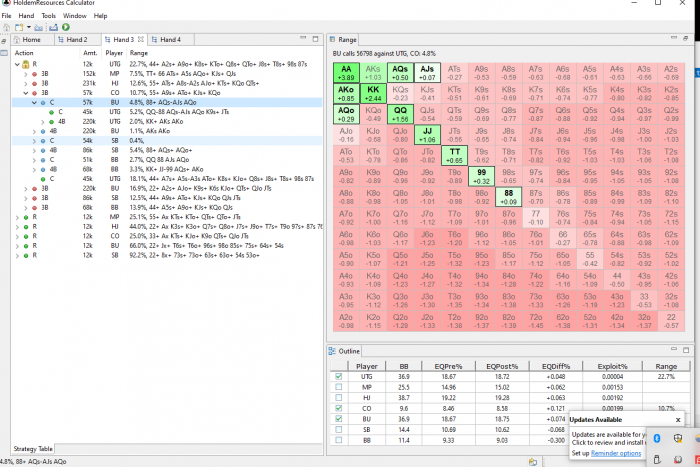
Task: Minimize the Outline panel
Action: 674,350
